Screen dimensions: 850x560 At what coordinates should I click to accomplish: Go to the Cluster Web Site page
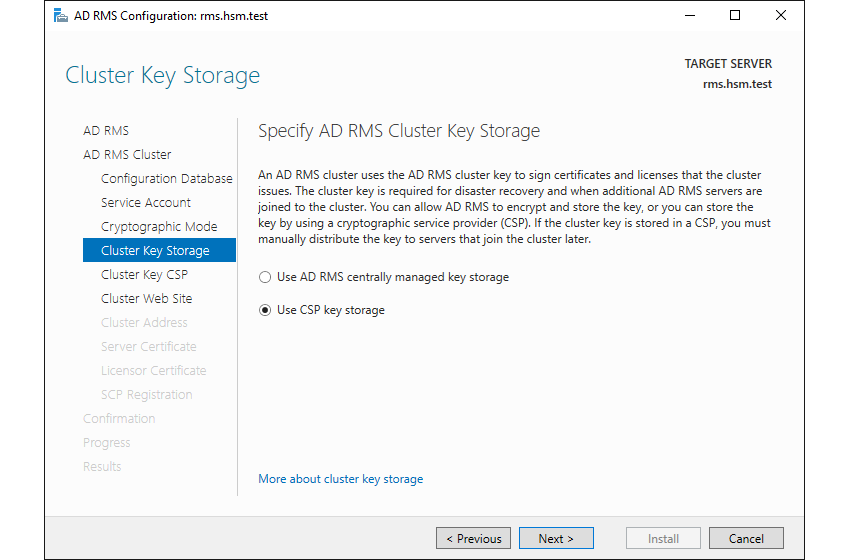coord(146,298)
